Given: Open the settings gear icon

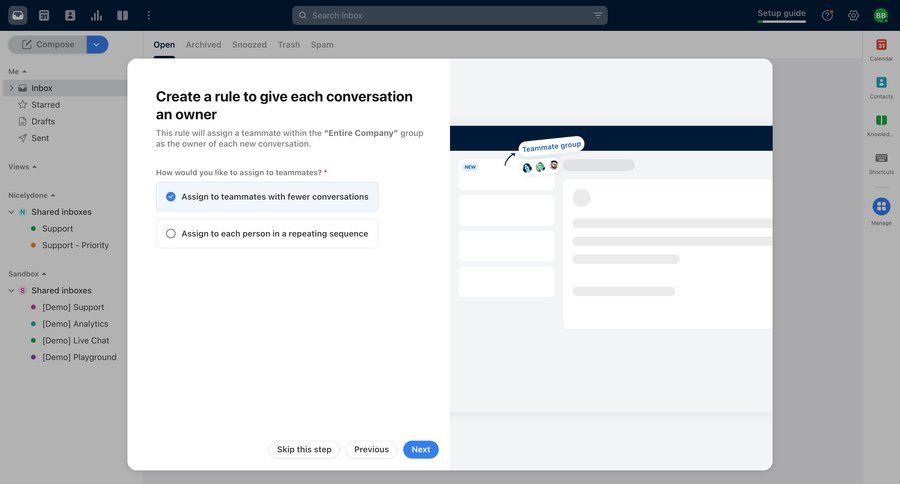Looking at the screenshot, I should (854, 16).
